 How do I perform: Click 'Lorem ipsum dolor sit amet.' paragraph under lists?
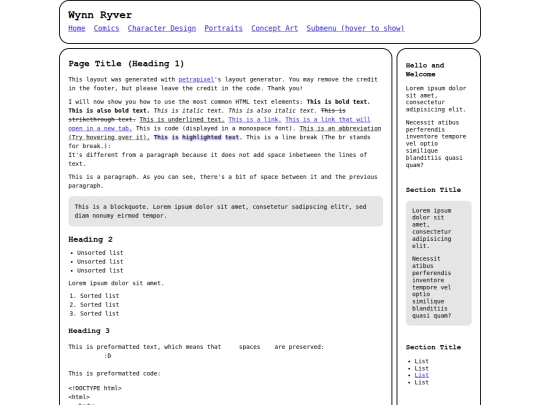pos(116,283)
